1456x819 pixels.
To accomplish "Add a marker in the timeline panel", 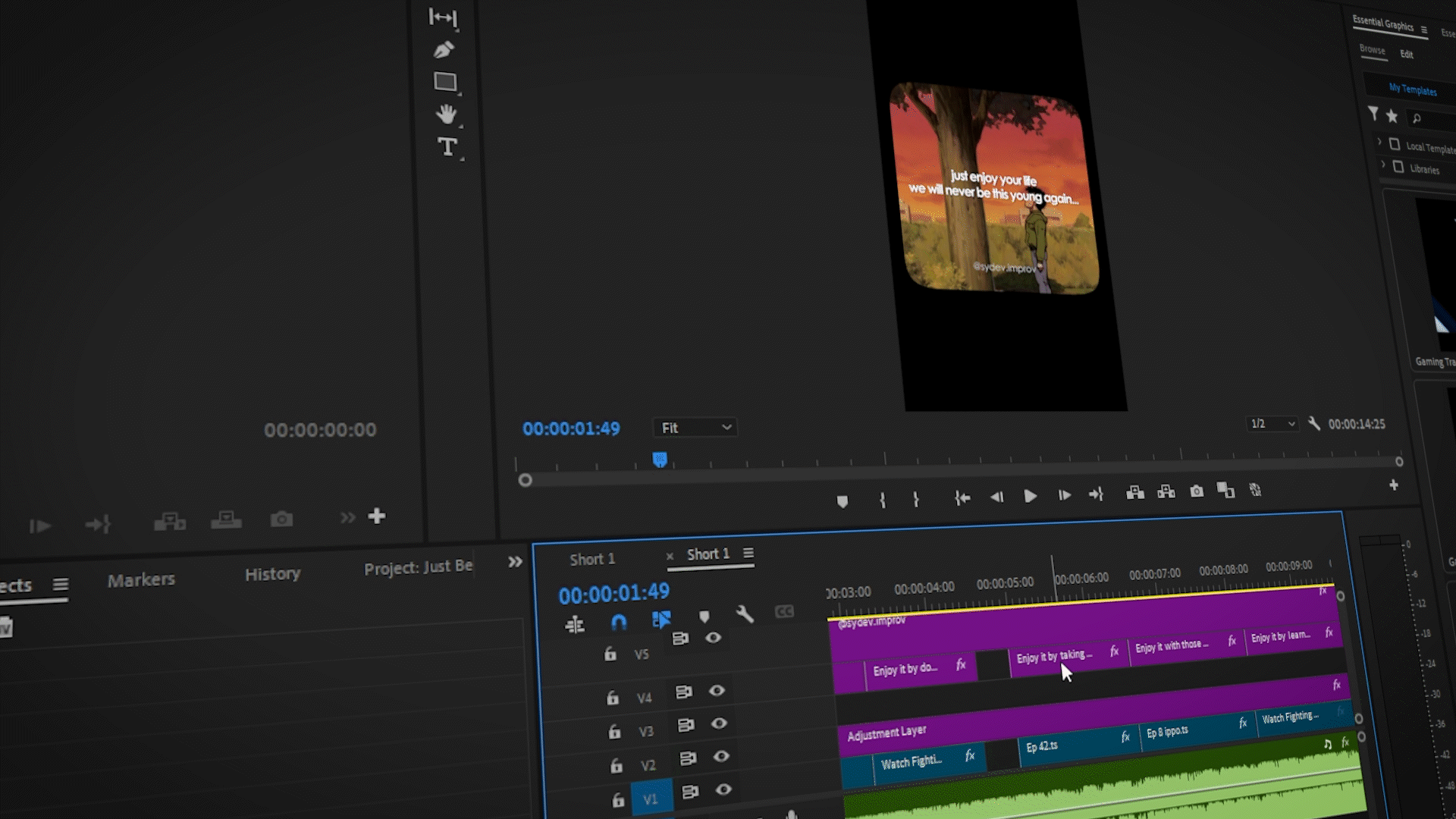I will (x=704, y=617).
